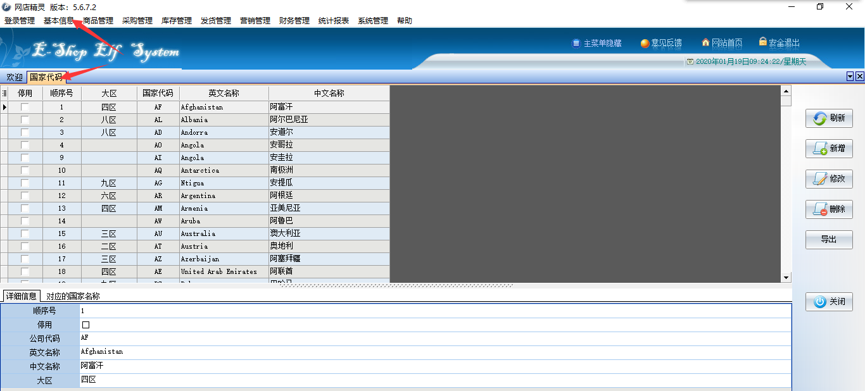
Task: Click the 主菜单隐藏 icon in header
Action: tap(576, 43)
